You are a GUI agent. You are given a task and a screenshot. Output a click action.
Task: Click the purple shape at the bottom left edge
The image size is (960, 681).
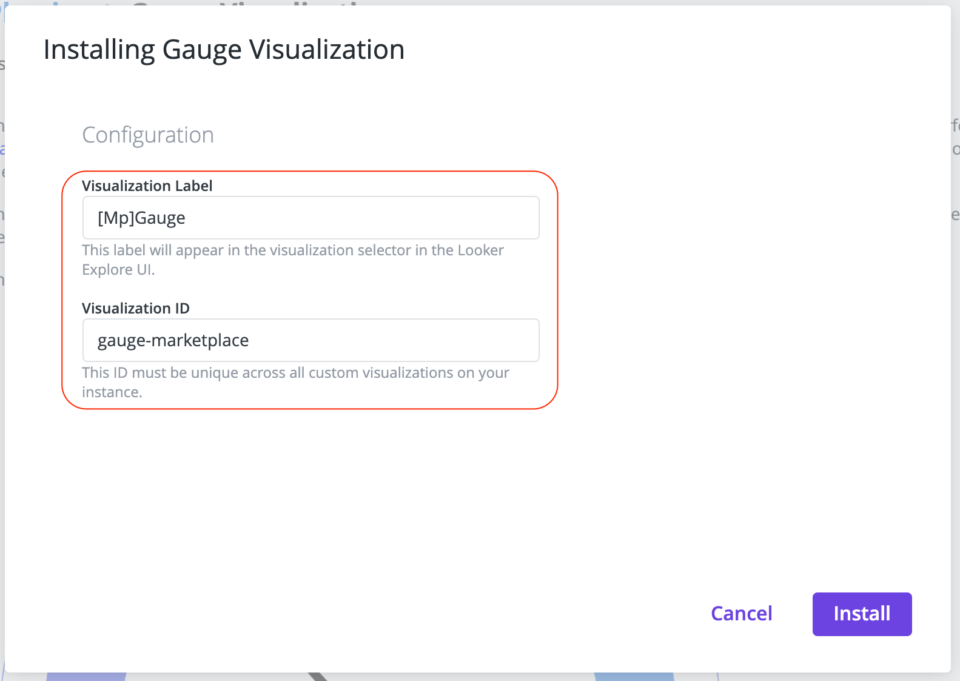(85, 676)
